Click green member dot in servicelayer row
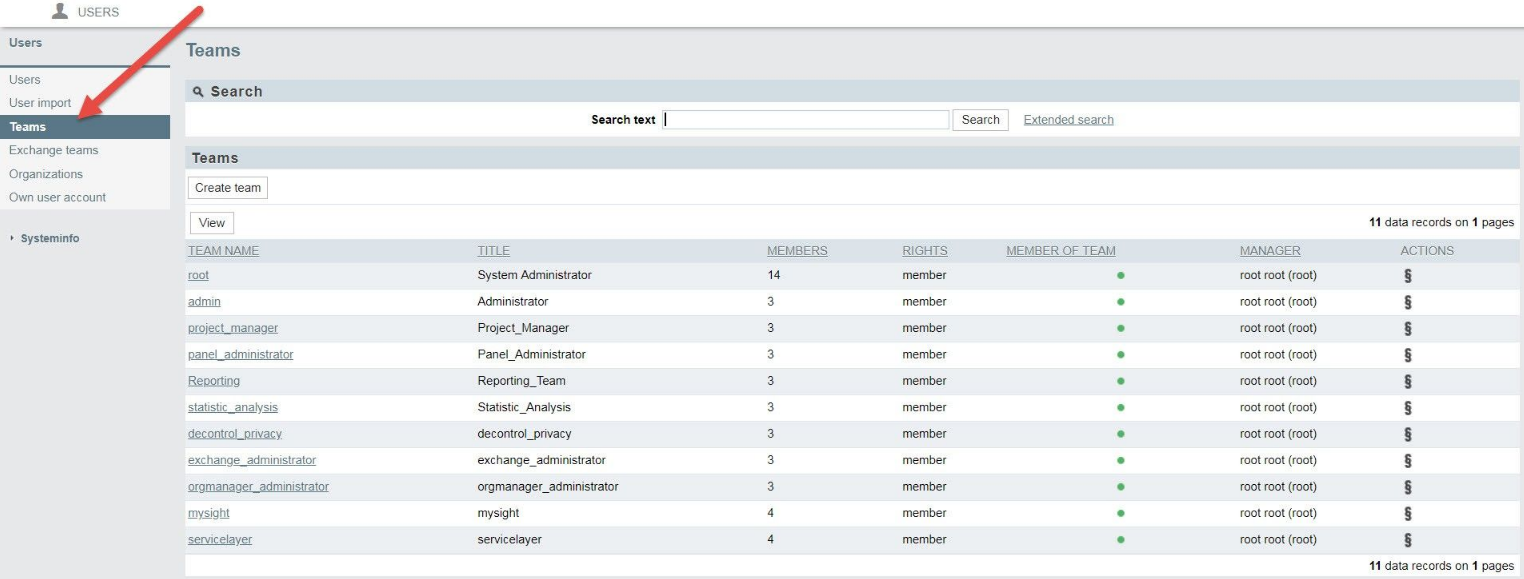1524x579 pixels. tap(1120, 540)
